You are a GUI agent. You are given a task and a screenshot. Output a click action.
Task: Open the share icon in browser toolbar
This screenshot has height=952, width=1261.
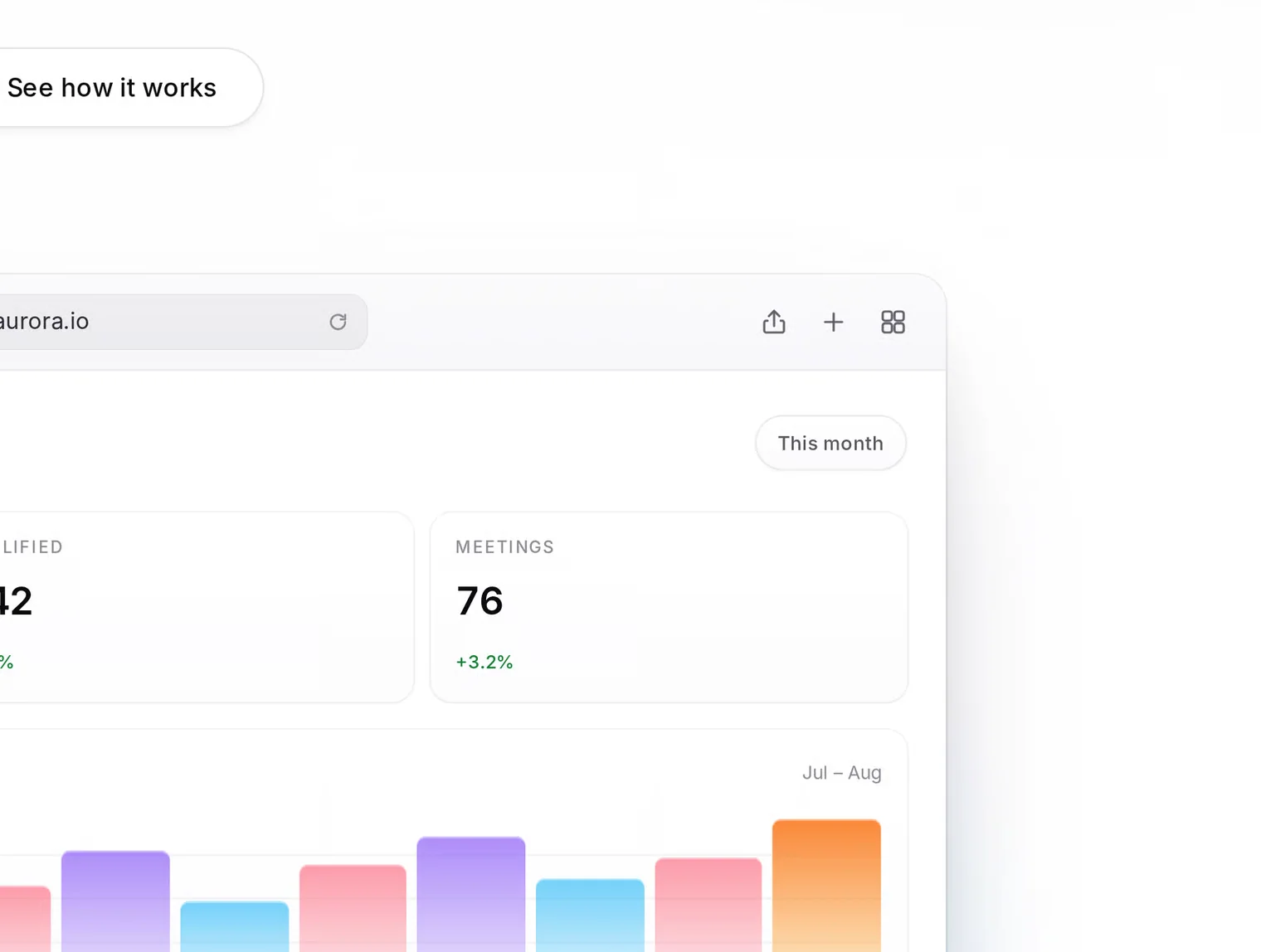[x=774, y=322]
